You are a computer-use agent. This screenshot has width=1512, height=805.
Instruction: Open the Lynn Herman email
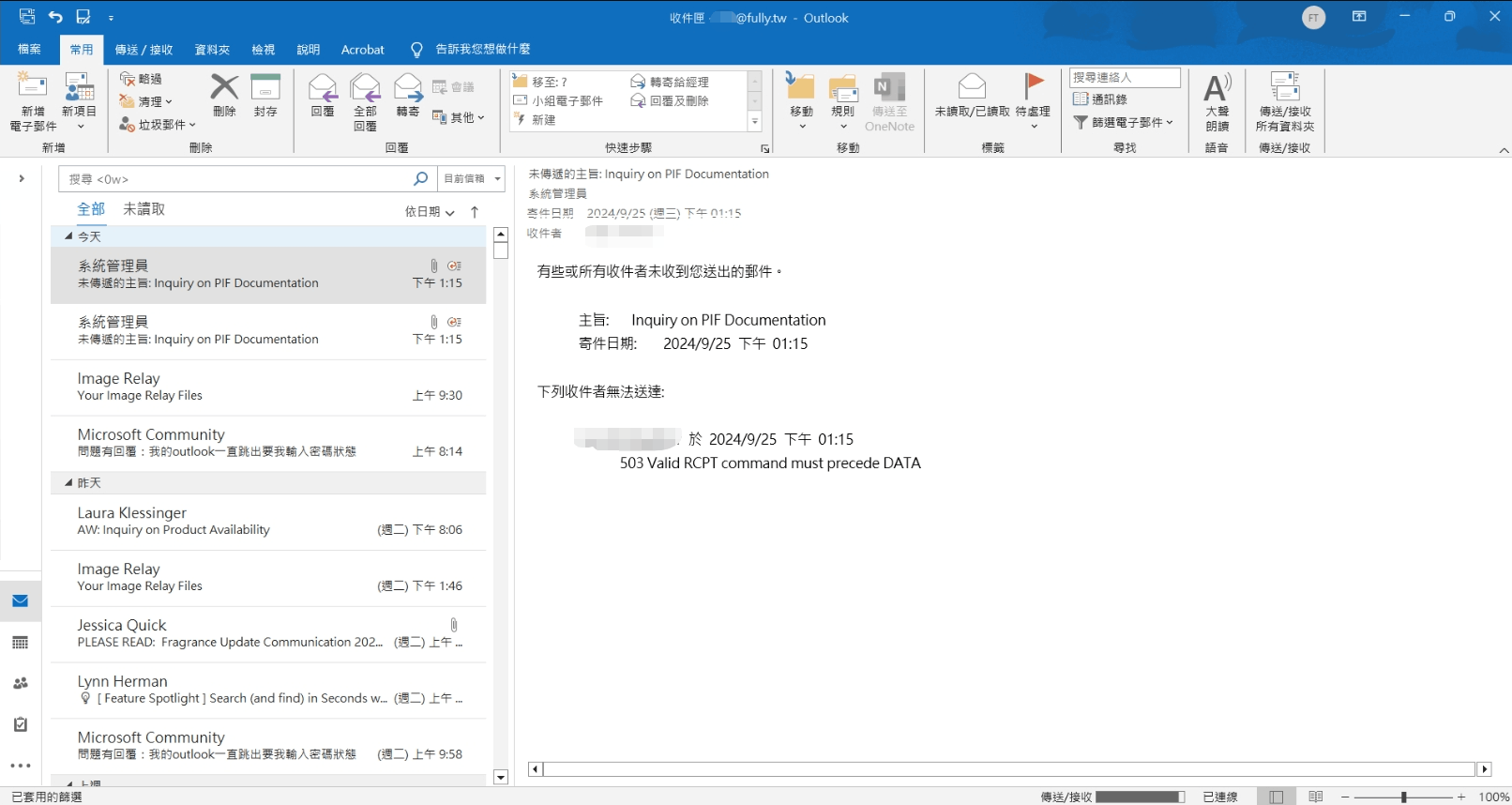point(268,691)
